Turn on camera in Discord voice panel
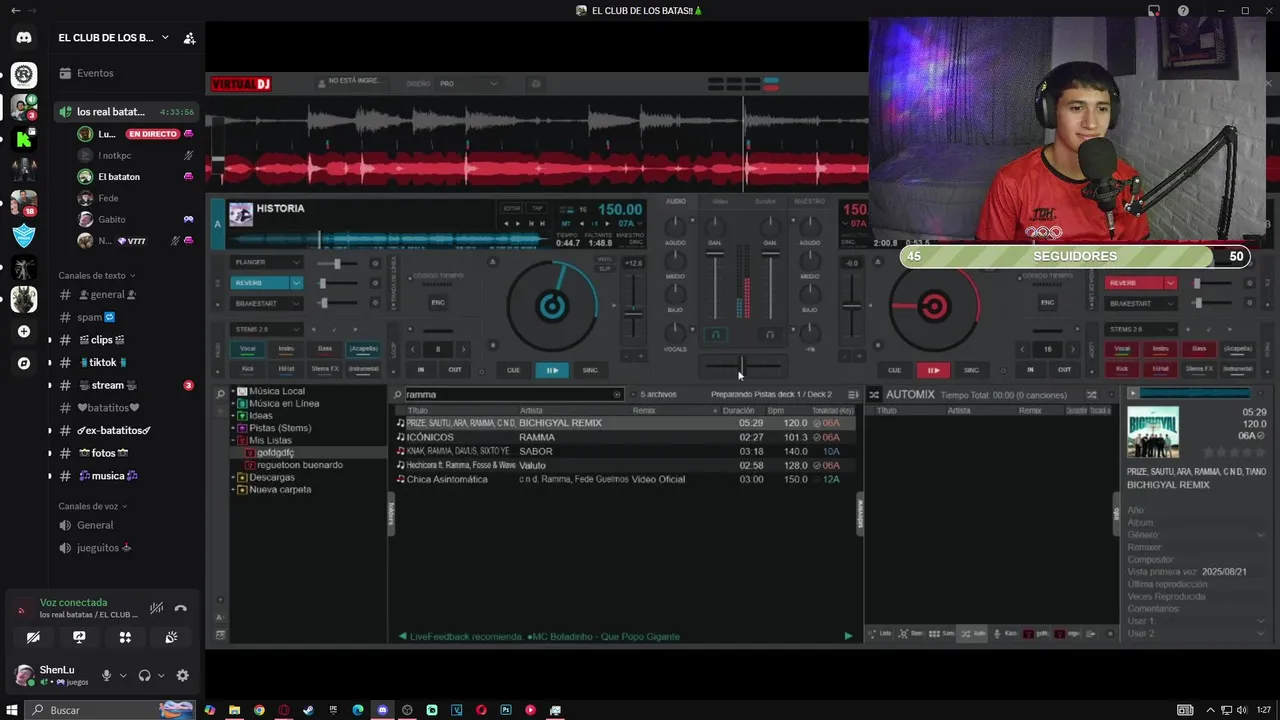 coord(33,637)
